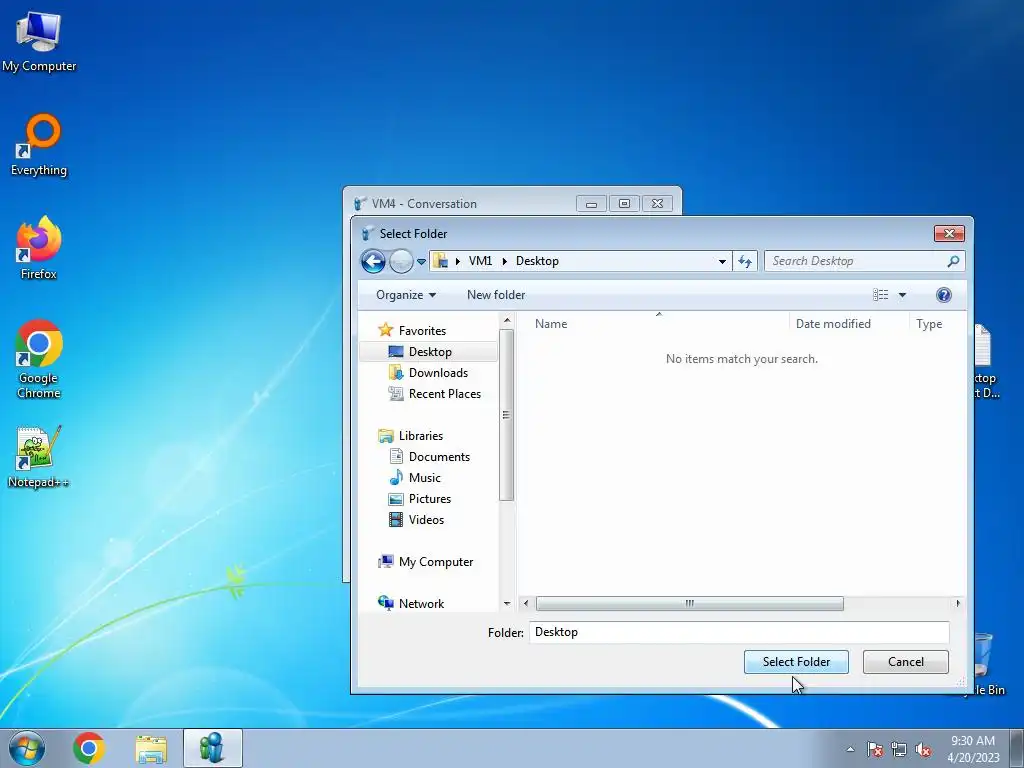This screenshot has width=1024, height=768.
Task: Sort by the Type column header
Action: 929,324
